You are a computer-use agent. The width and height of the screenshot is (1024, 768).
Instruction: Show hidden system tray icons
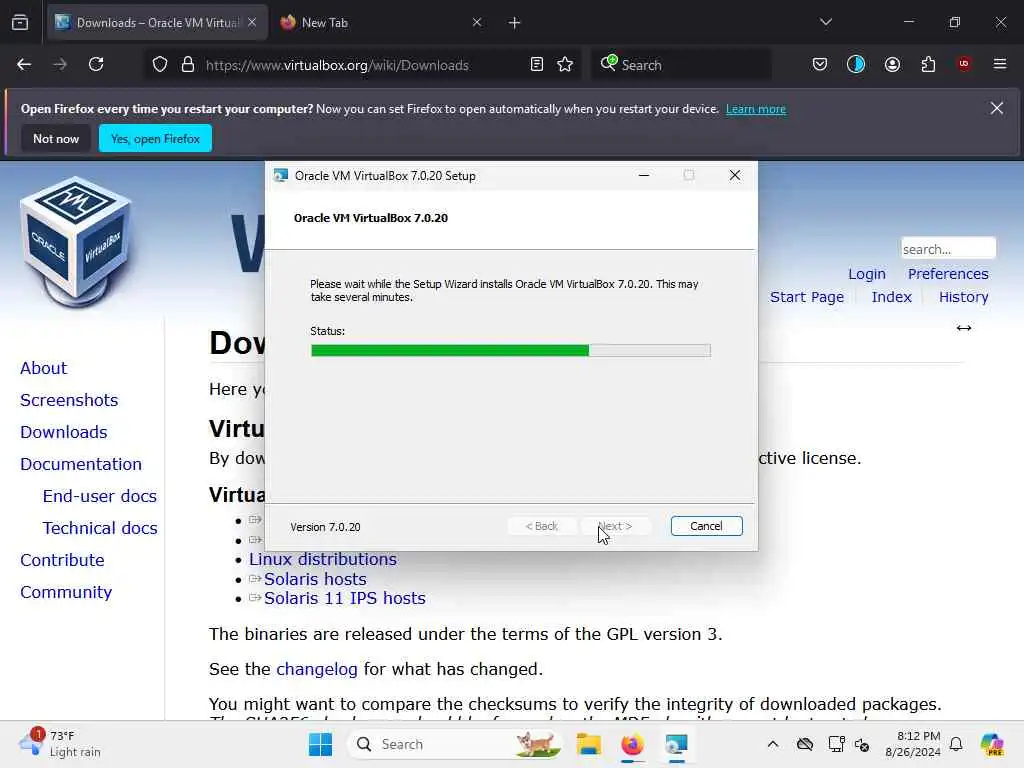pyautogui.click(x=773, y=744)
